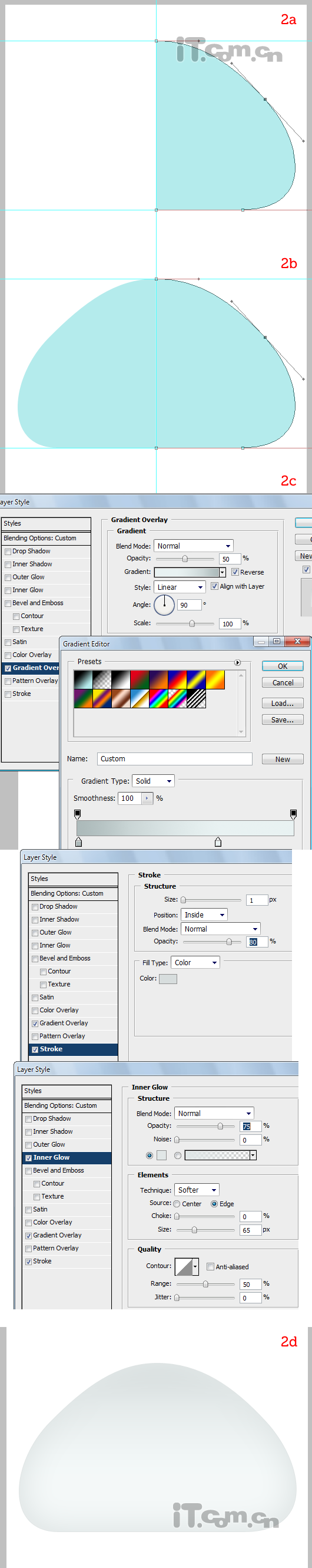Click the Load... button for gradients

click(283, 703)
